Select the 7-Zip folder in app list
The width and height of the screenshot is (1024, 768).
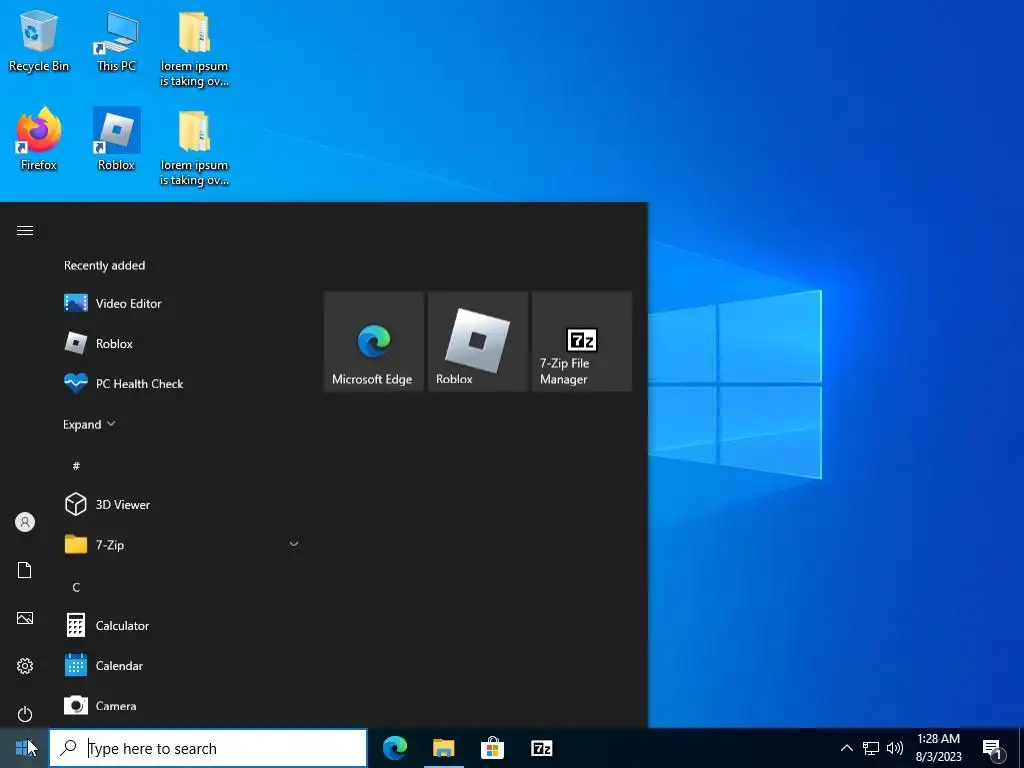182,545
